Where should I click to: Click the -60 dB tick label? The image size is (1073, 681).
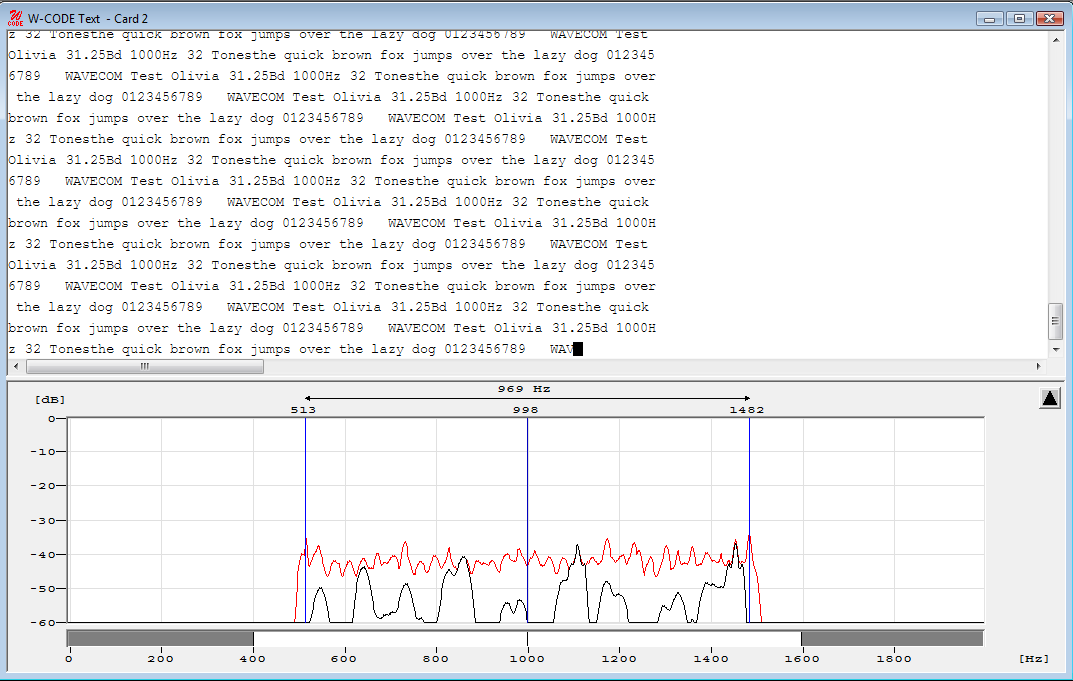42,623
